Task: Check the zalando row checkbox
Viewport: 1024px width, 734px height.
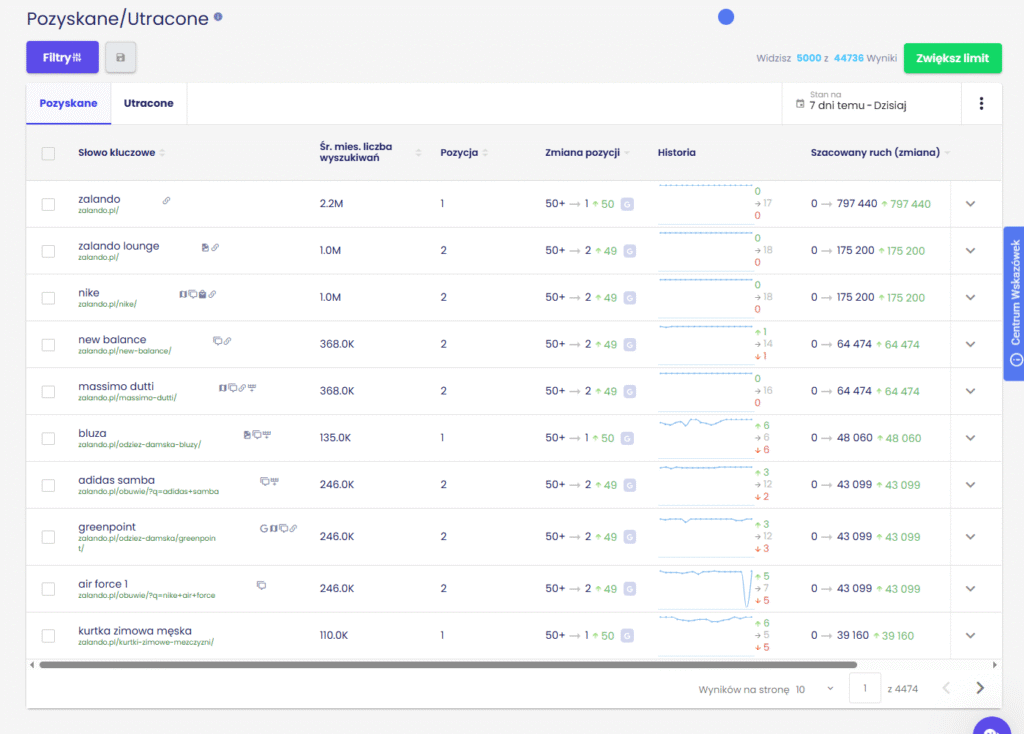Action: pyautogui.click(x=48, y=204)
